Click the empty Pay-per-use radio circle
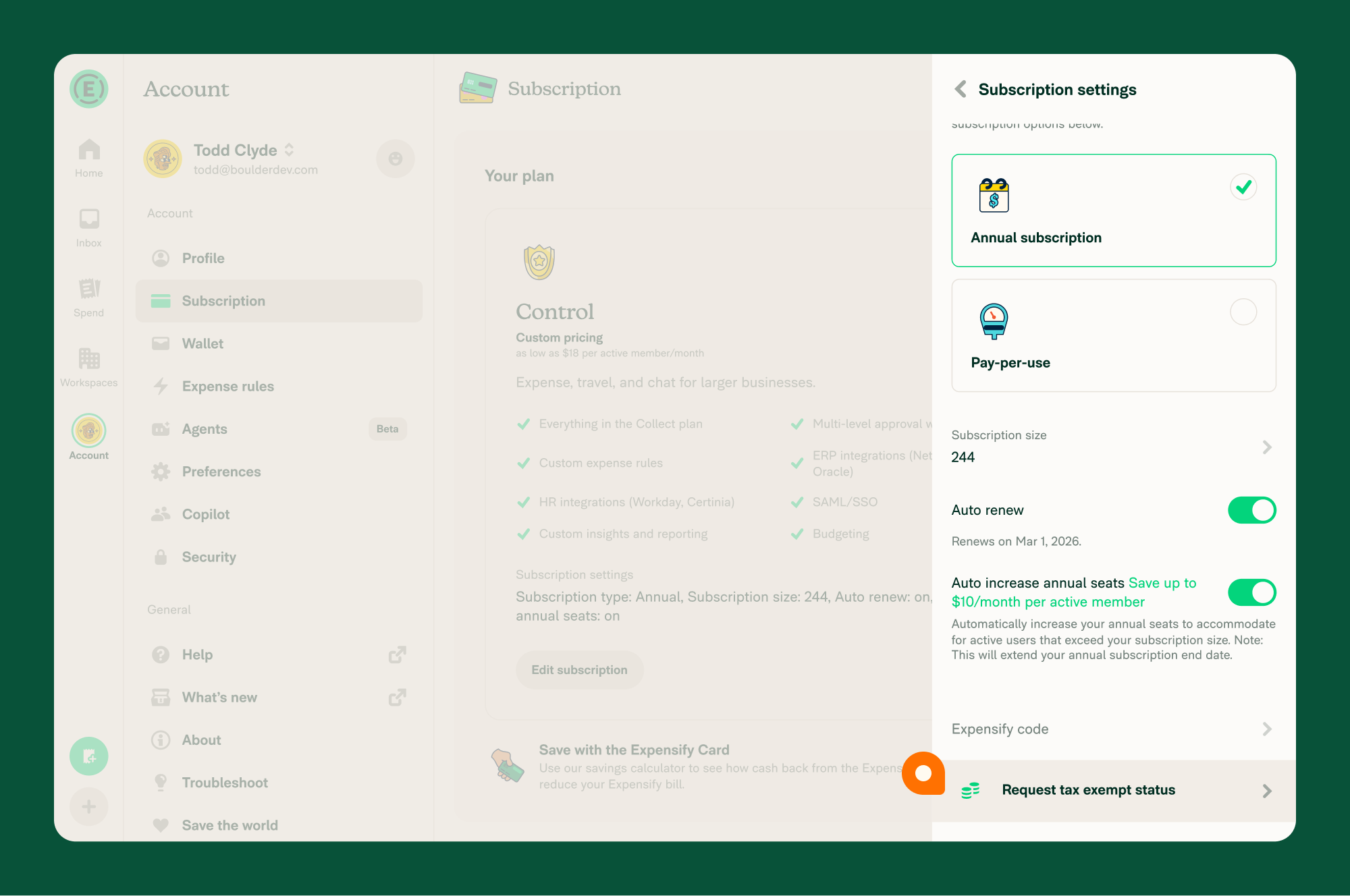1350x896 pixels. pyautogui.click(x=1243, y=312)
